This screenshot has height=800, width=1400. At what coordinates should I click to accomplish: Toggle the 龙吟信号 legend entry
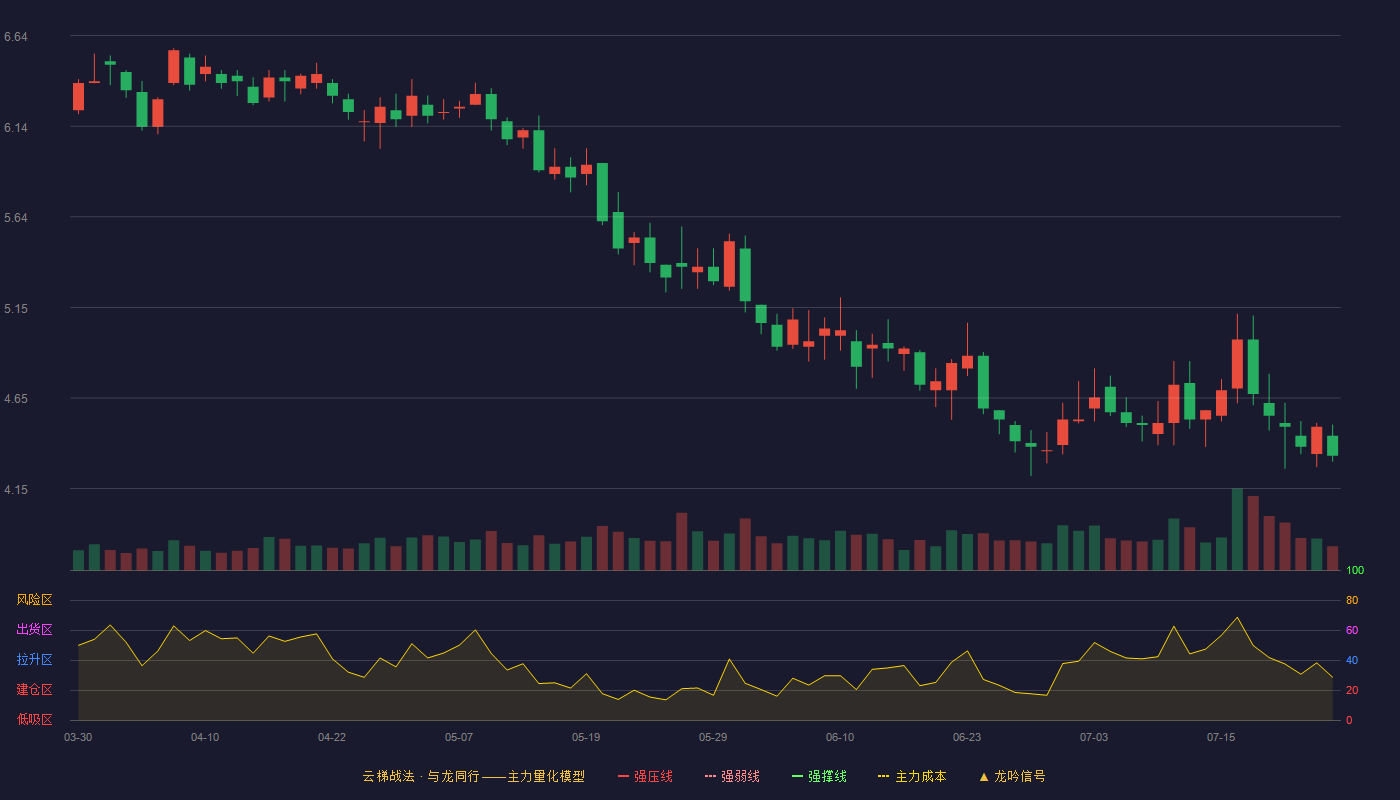point(1011,776)
